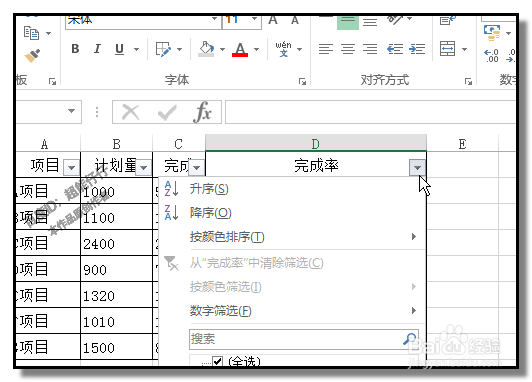532x382 pixels.
Task: Select cell with value 2400
Action: coord(116,243)
